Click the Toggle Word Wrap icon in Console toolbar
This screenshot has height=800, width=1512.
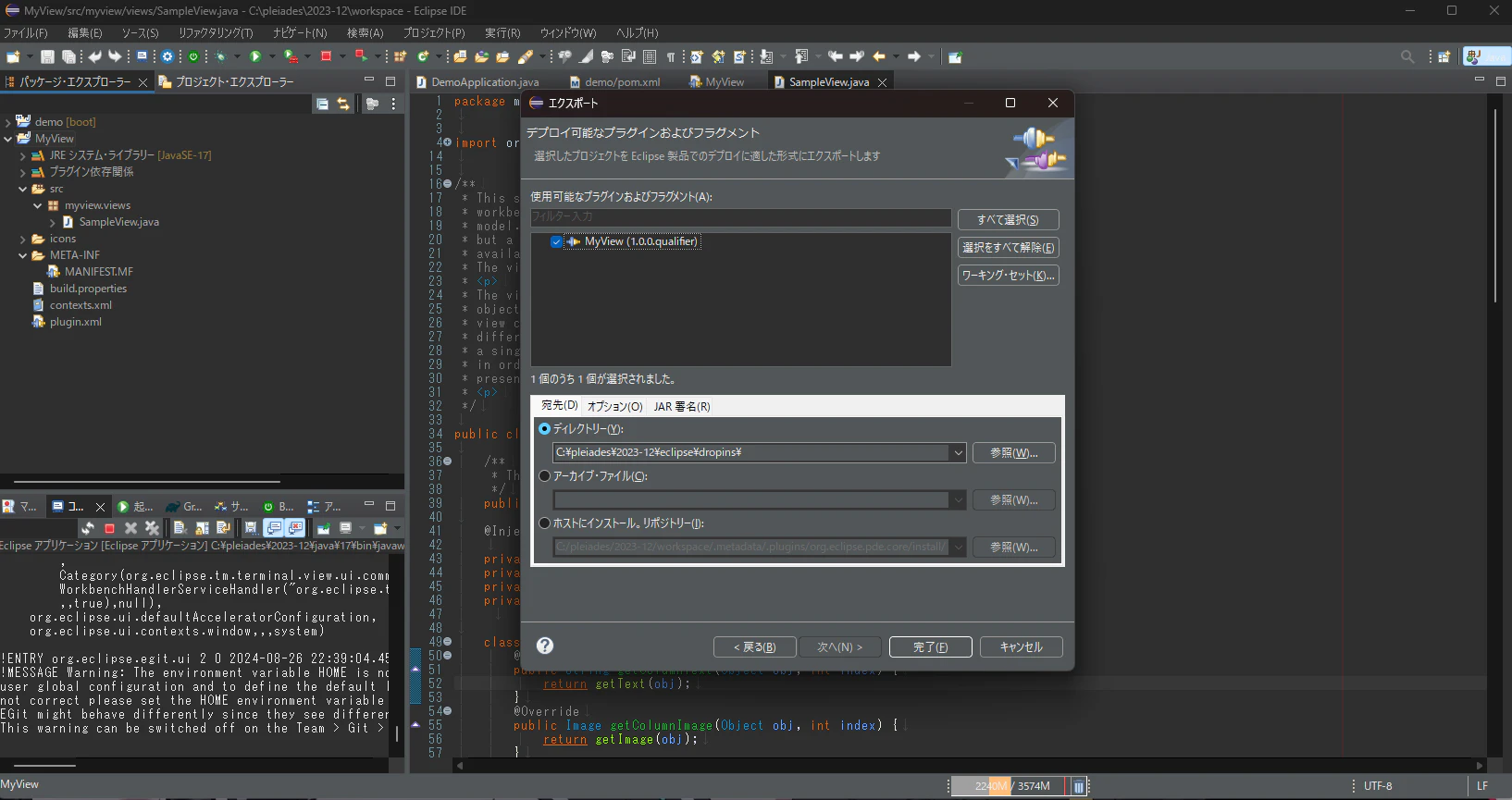pyautogui.click(x=223, y=528)
